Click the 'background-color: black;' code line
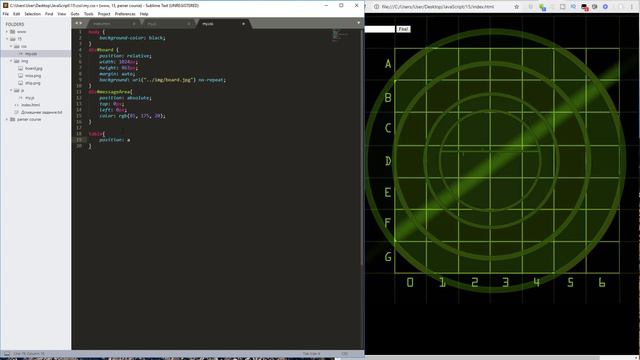 (x=132, y=38)
